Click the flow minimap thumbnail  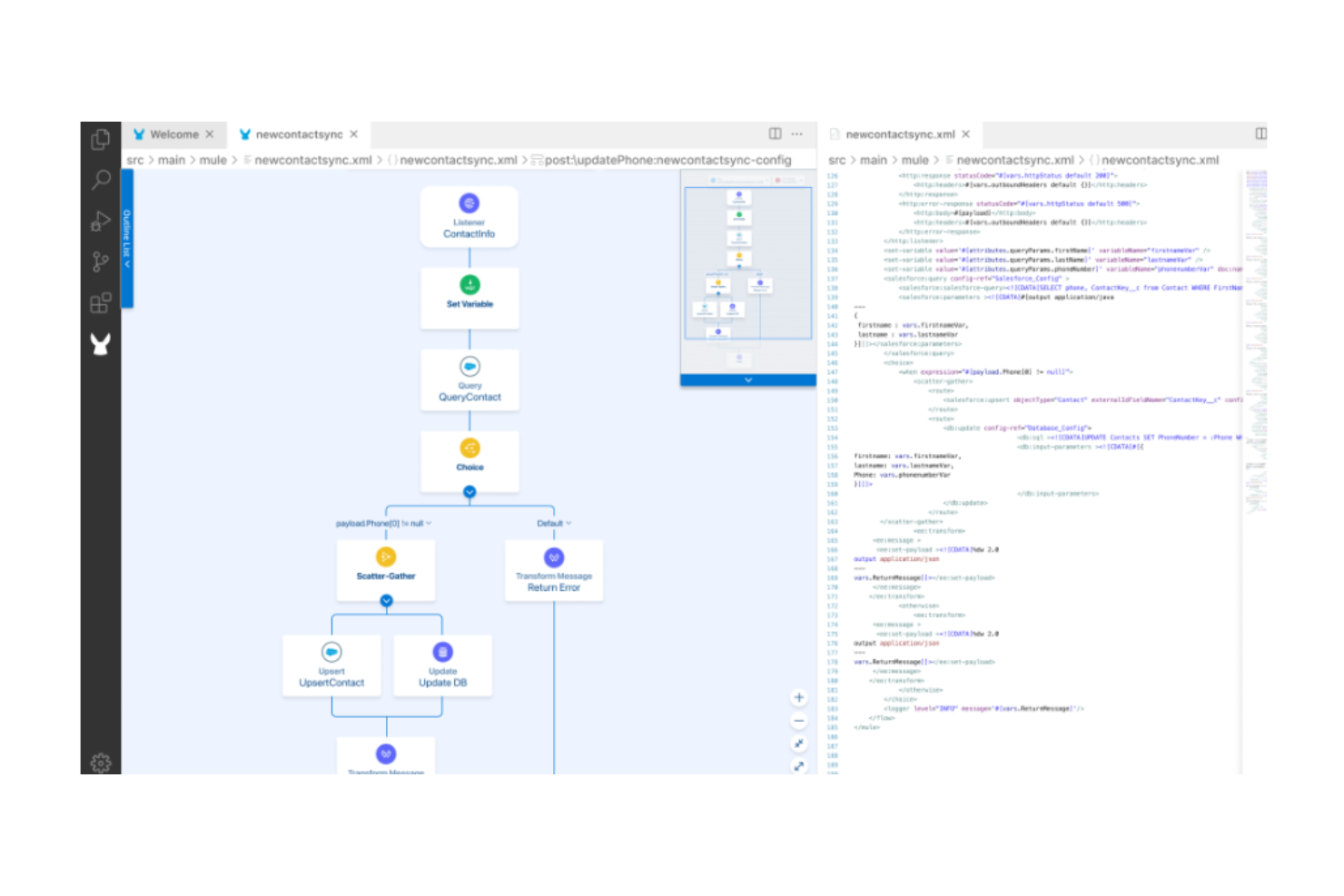coord(748,272)
